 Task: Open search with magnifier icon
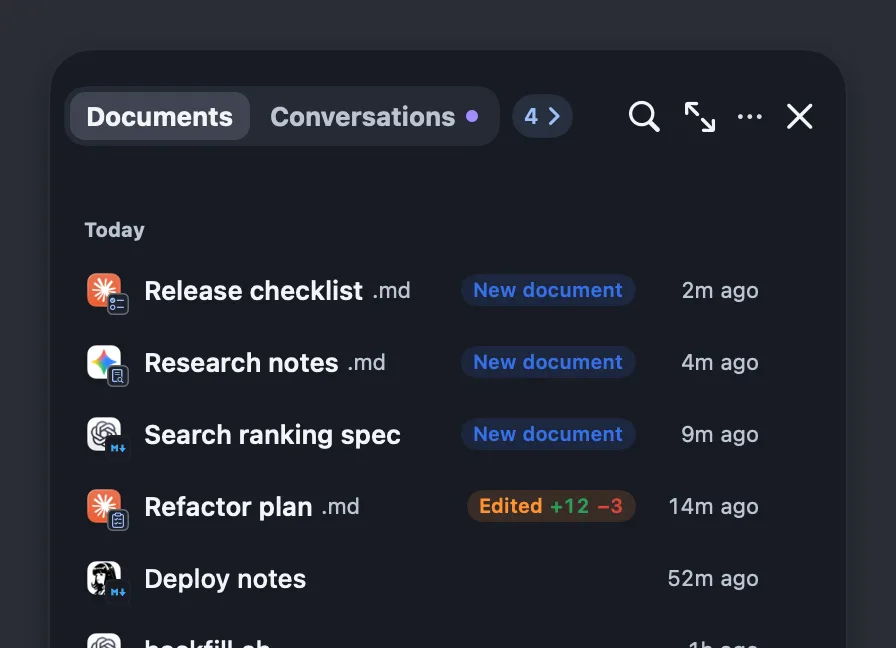coord(644,117)
